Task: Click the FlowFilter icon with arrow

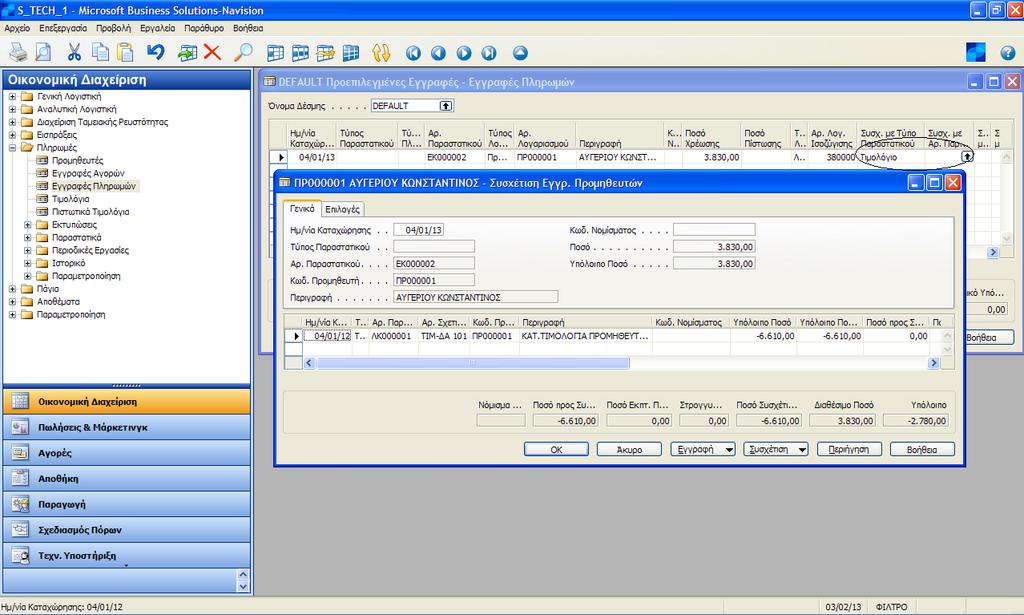Action: pyautogui.click(x=325, y=53)
